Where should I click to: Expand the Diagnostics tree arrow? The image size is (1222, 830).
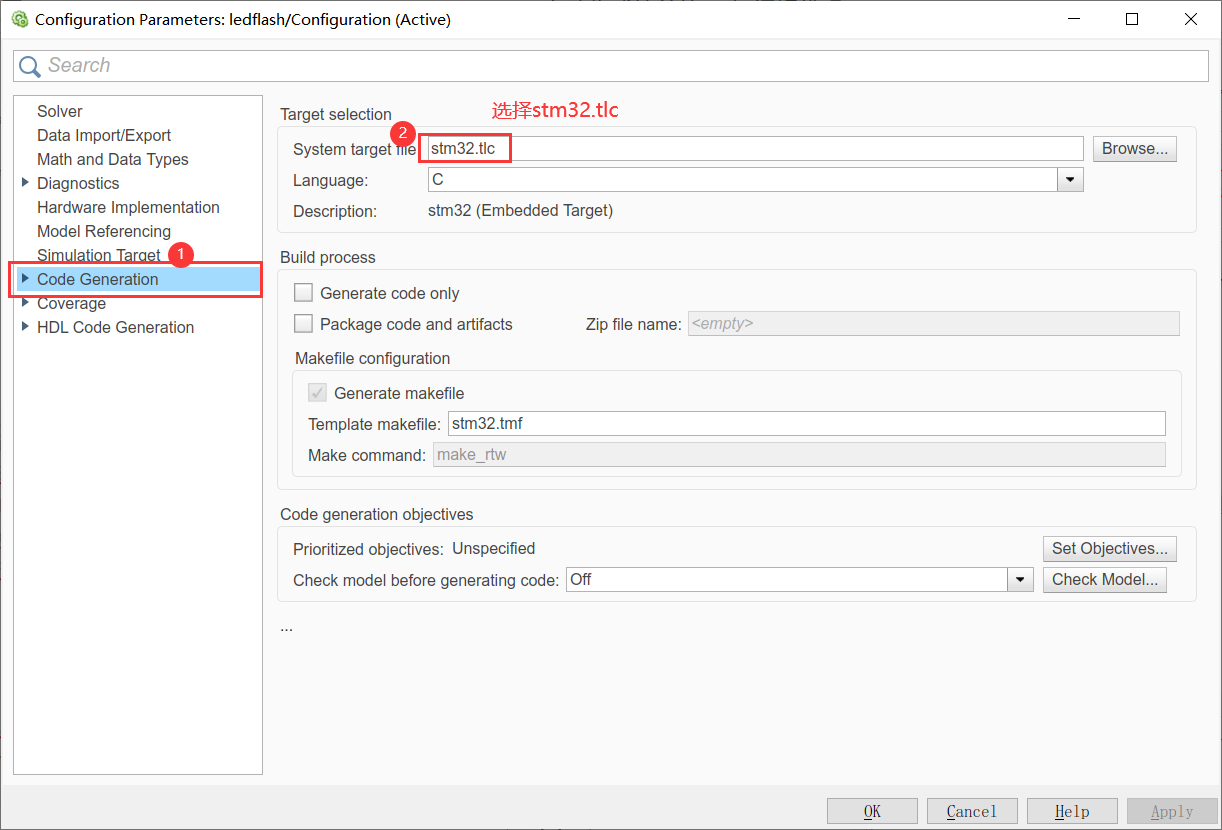[x=25, y=182]
